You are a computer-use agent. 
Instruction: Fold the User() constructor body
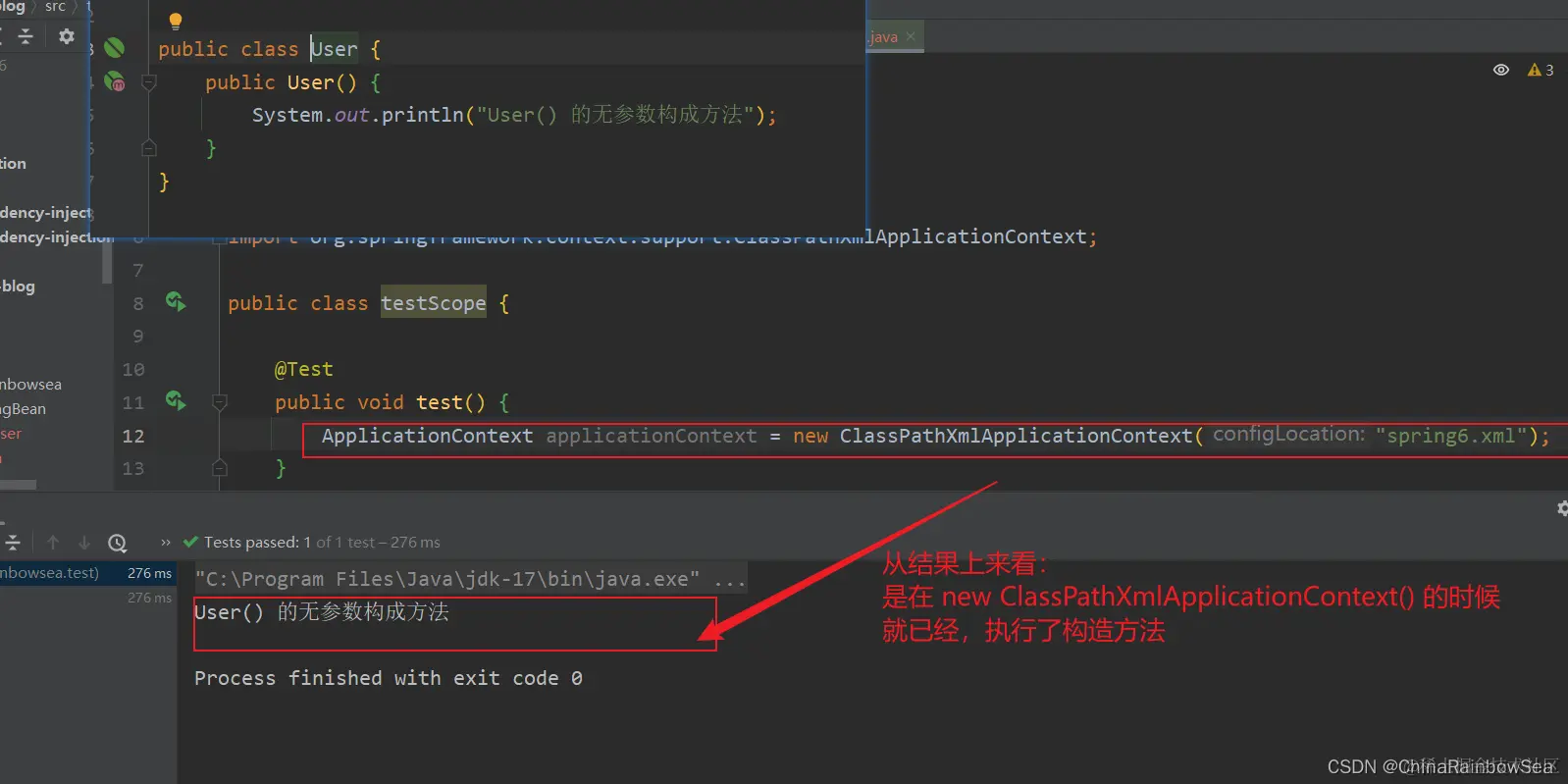pos(149,82)
